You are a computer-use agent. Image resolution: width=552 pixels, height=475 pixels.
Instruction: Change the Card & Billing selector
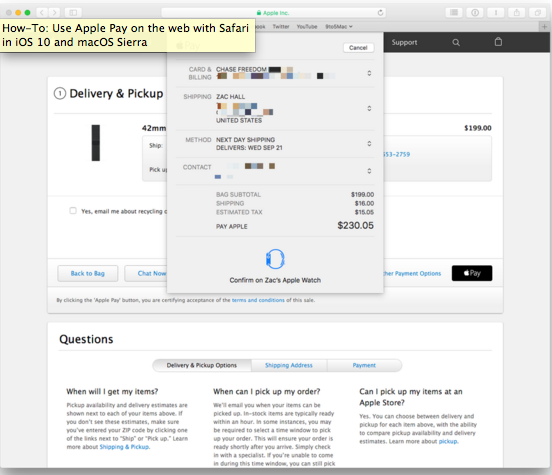click(x=369, y=73)
